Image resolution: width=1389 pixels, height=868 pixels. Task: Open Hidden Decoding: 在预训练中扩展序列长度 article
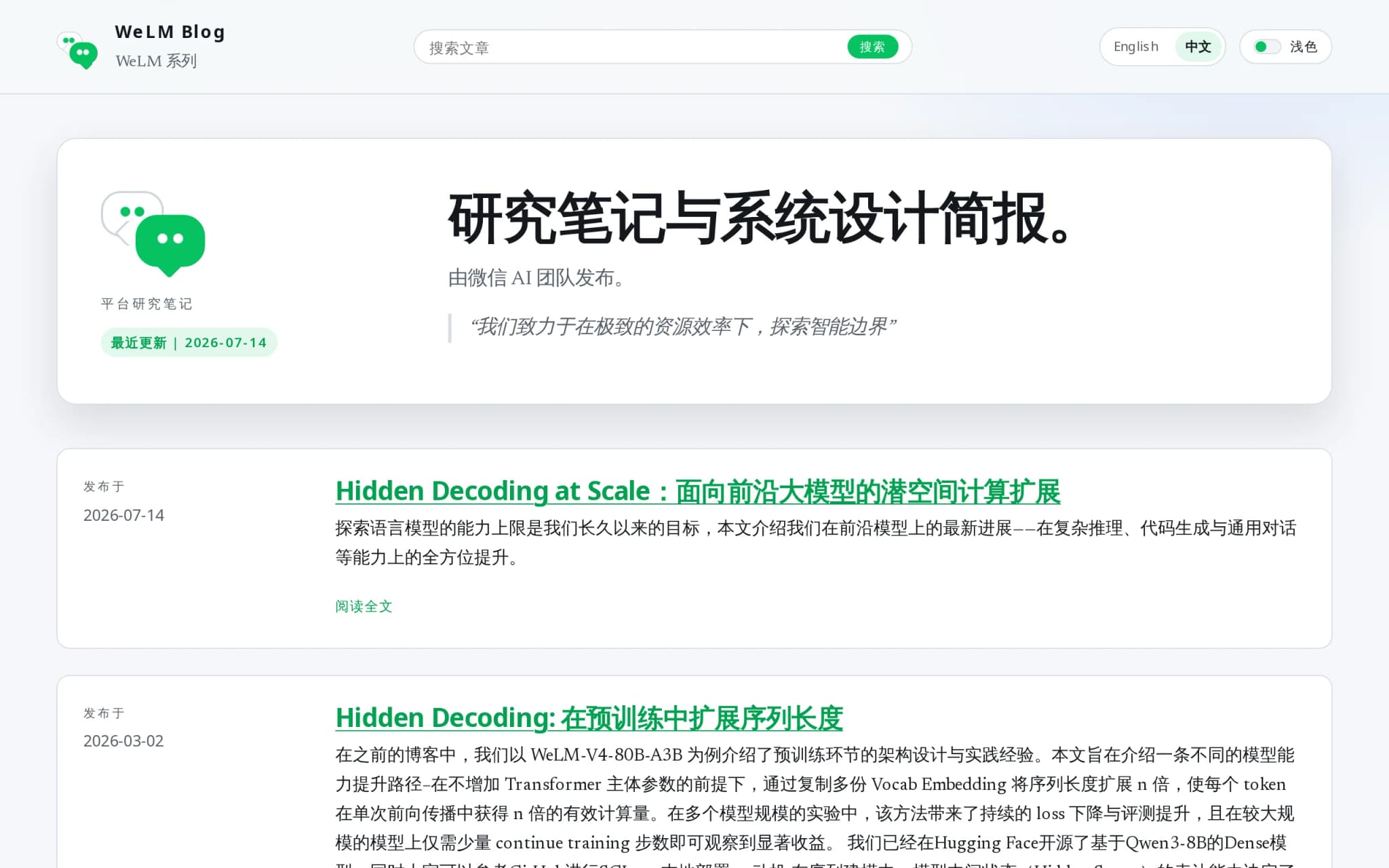click(589, 718)
